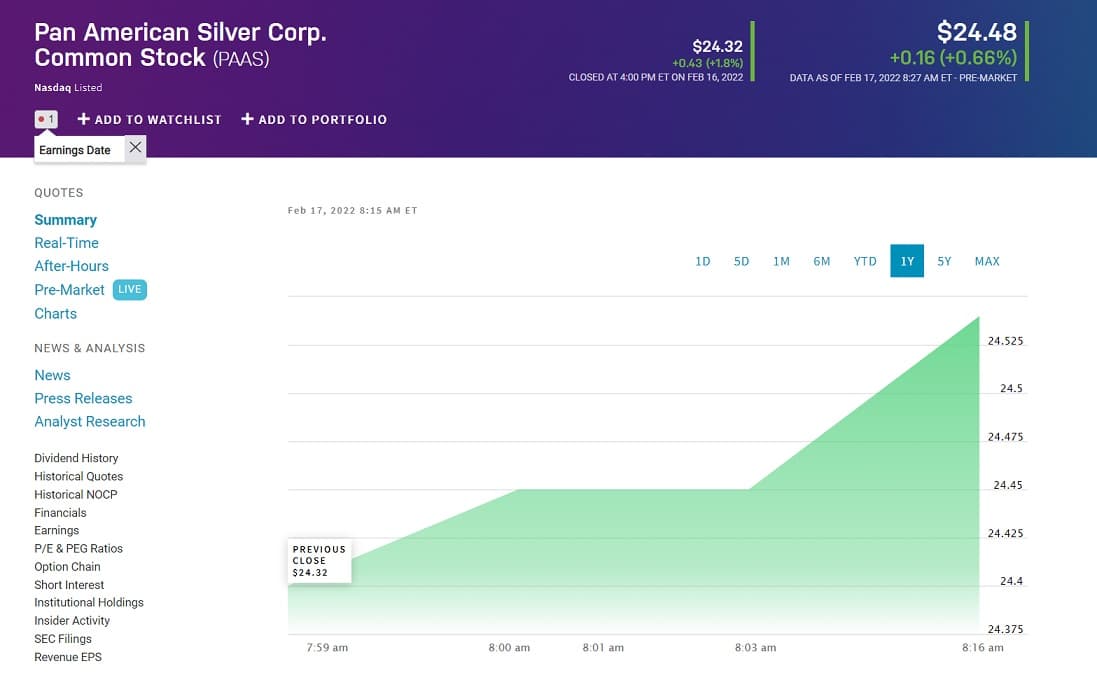
Task: Add PAAS to watchlist
Action: pyautogui.click(x=149, y=120)
